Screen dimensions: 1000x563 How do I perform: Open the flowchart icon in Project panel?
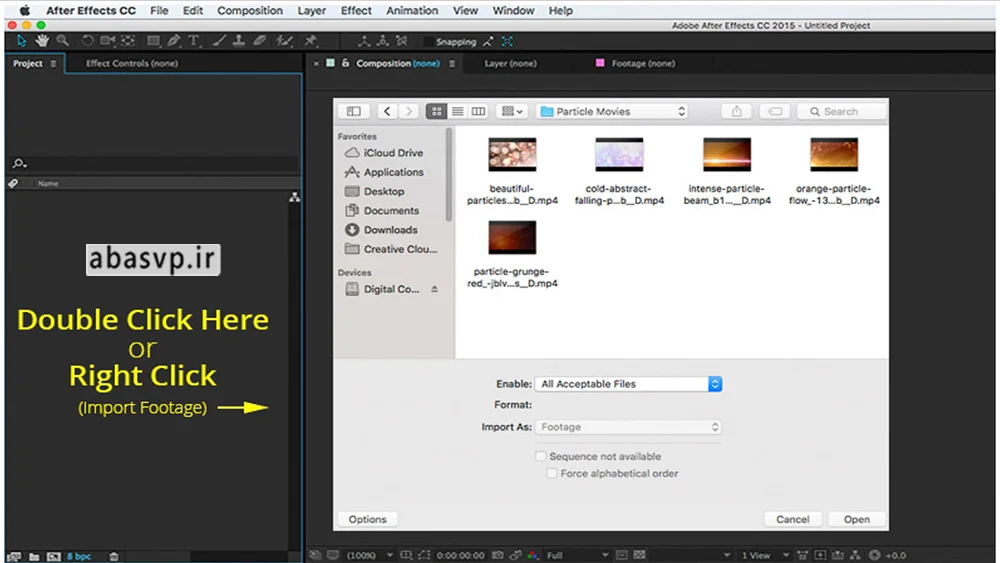(294, 197)
